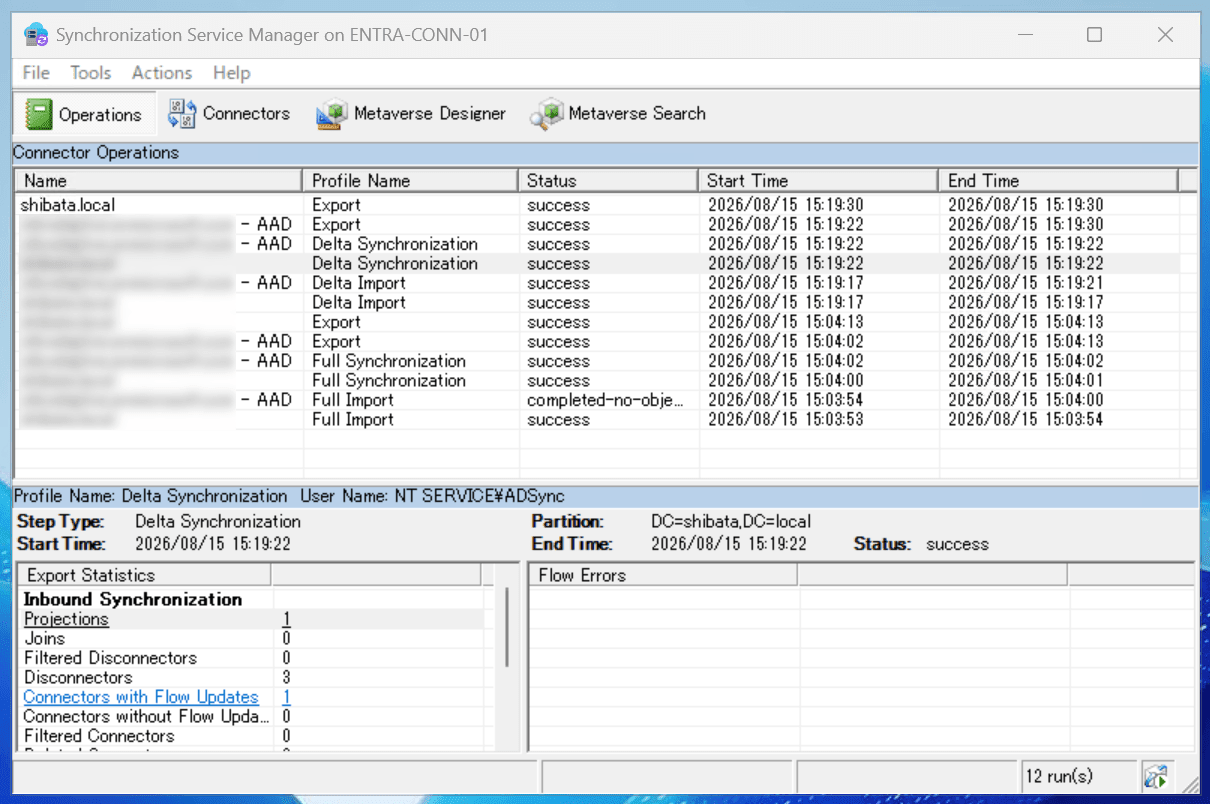The height and width of the screenshot is (804, 1210).
Task: Sort by the Status column header
Action: click(x=607, y=180)
